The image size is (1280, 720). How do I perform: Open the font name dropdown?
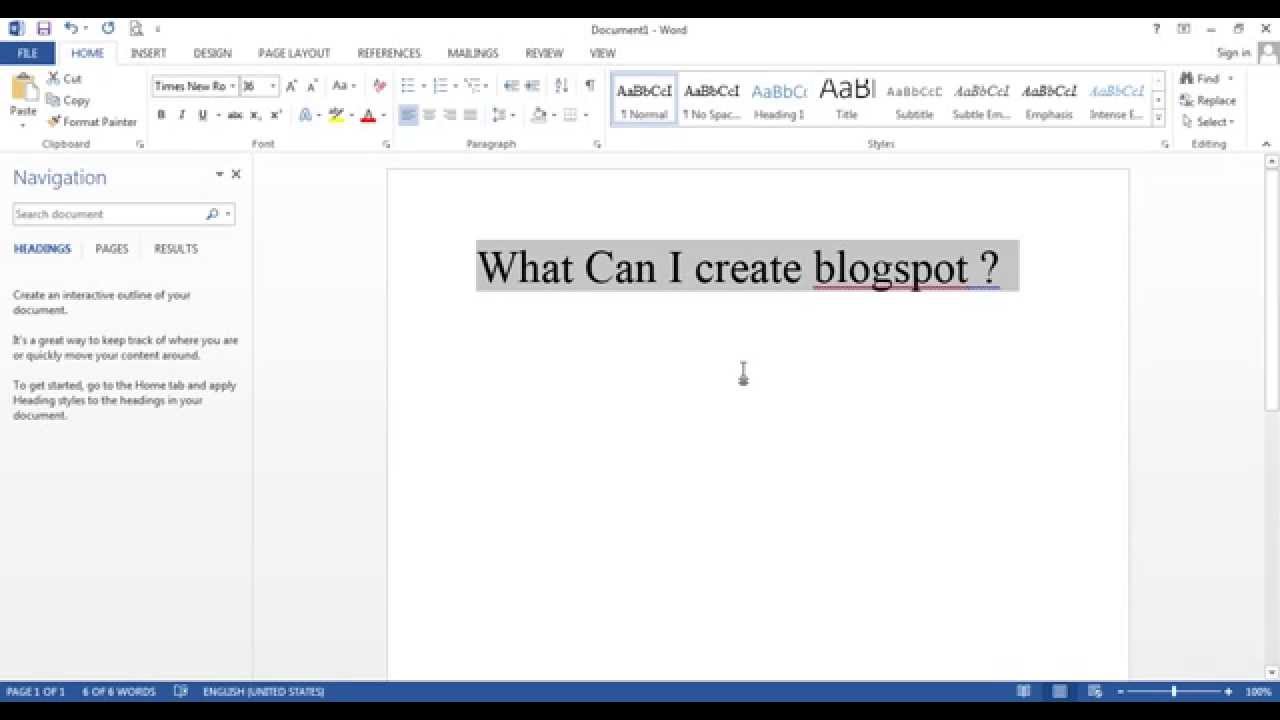[232, 86]
